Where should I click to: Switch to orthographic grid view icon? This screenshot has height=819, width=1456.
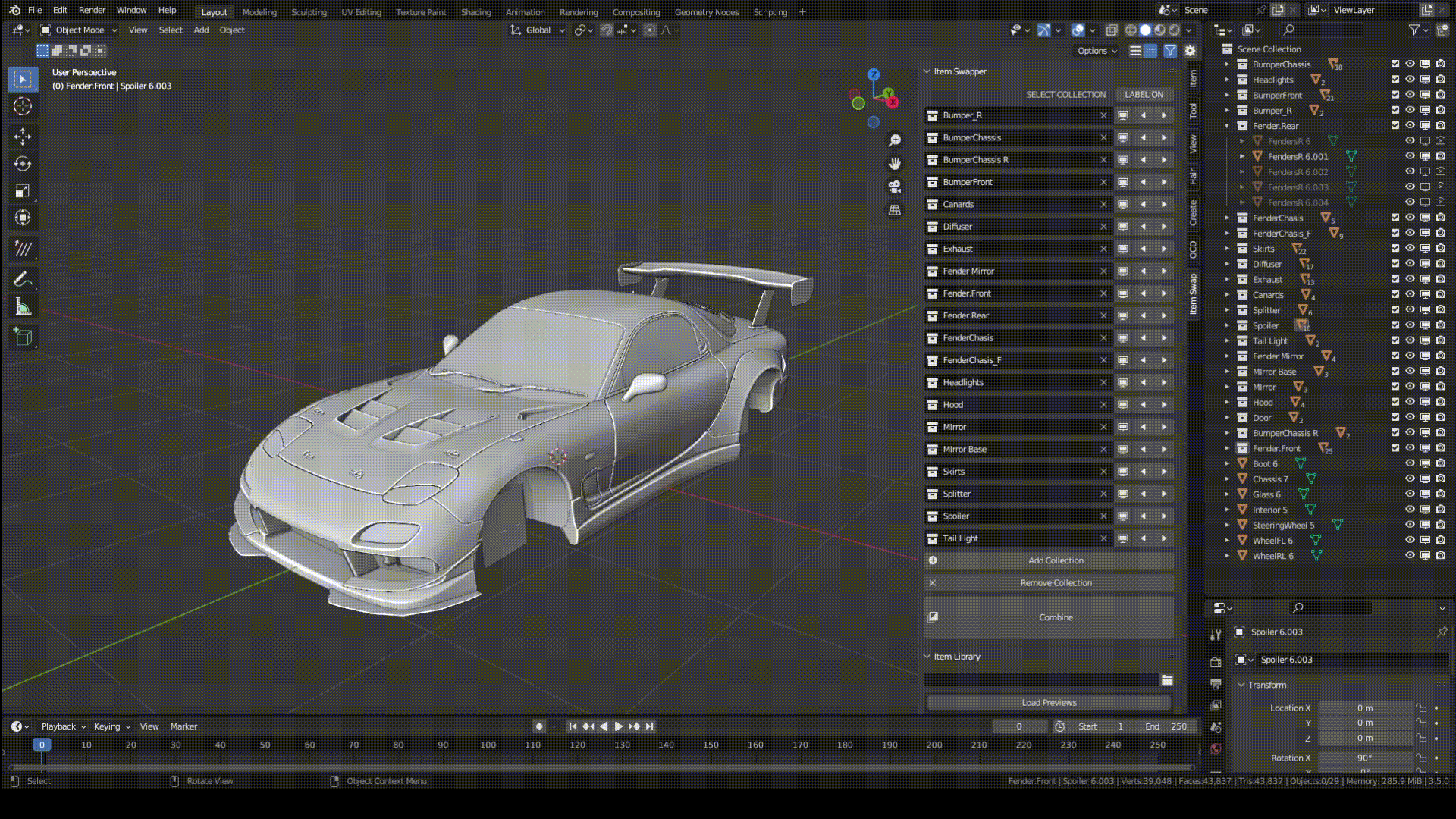click(x=895, y=210)
